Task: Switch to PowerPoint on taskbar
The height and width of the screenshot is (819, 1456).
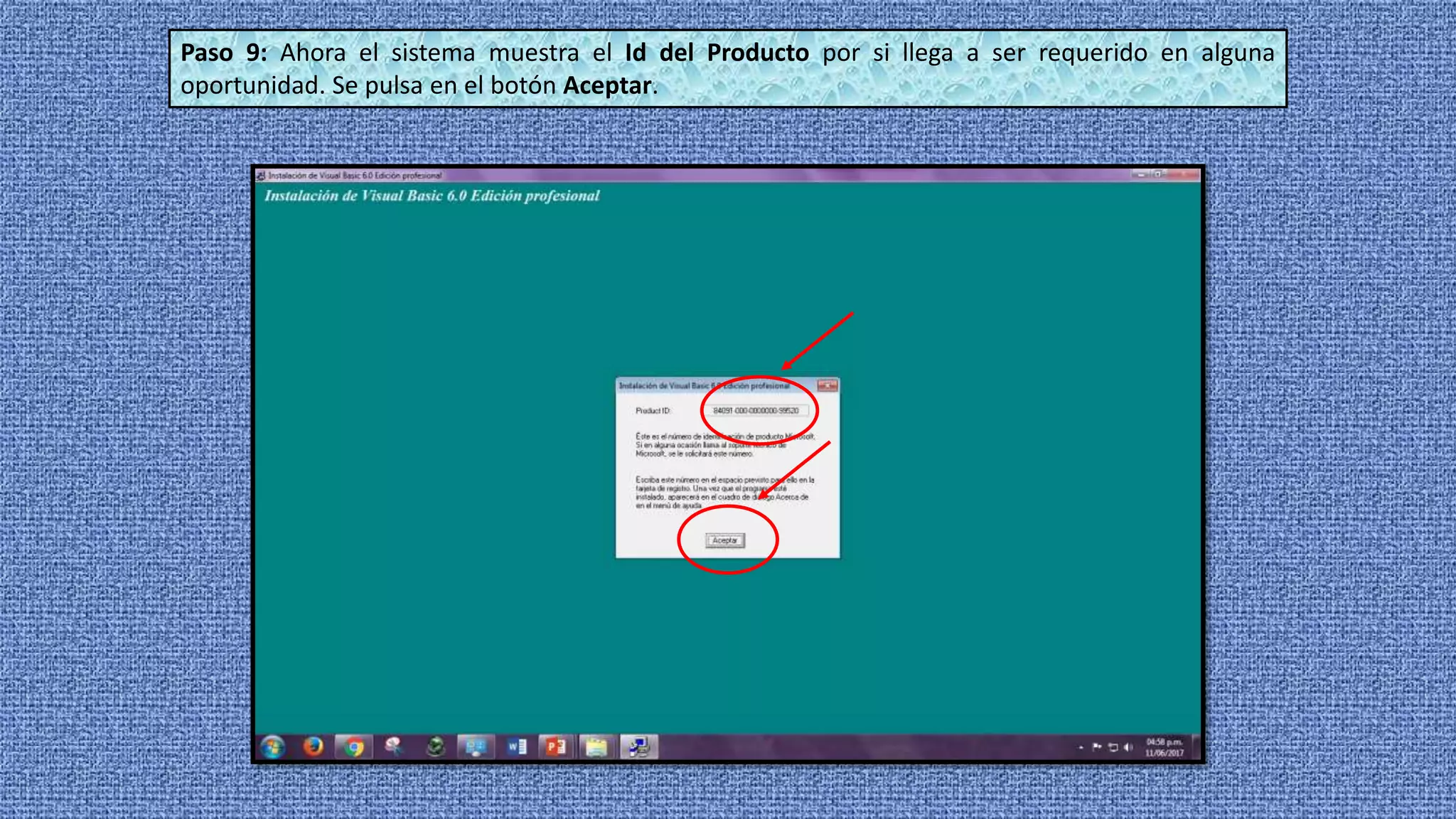Action: click(557, 746)
